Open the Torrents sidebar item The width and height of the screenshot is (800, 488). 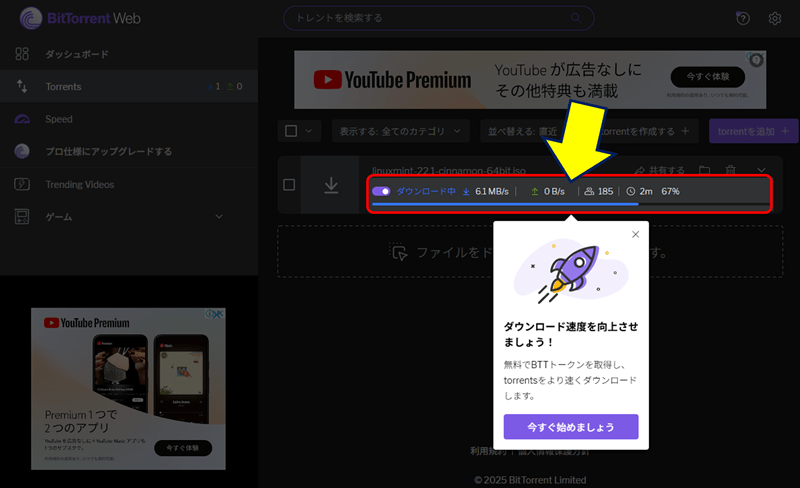[129, 86]
